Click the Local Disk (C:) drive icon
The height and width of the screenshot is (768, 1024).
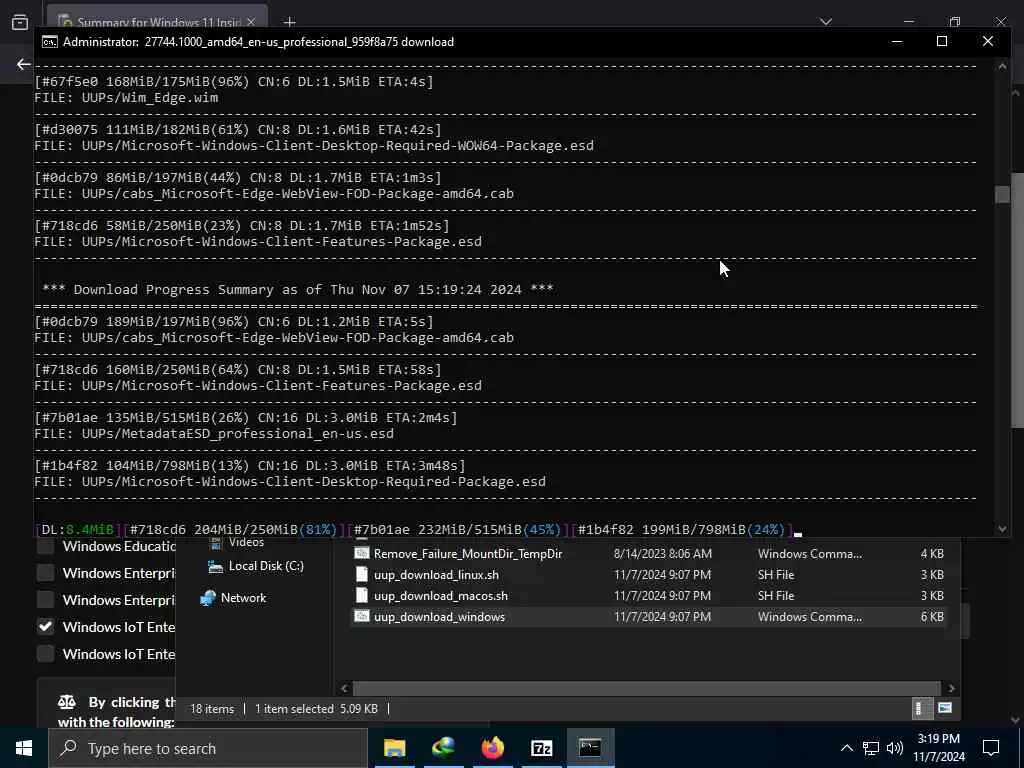(x=216, y=566)
